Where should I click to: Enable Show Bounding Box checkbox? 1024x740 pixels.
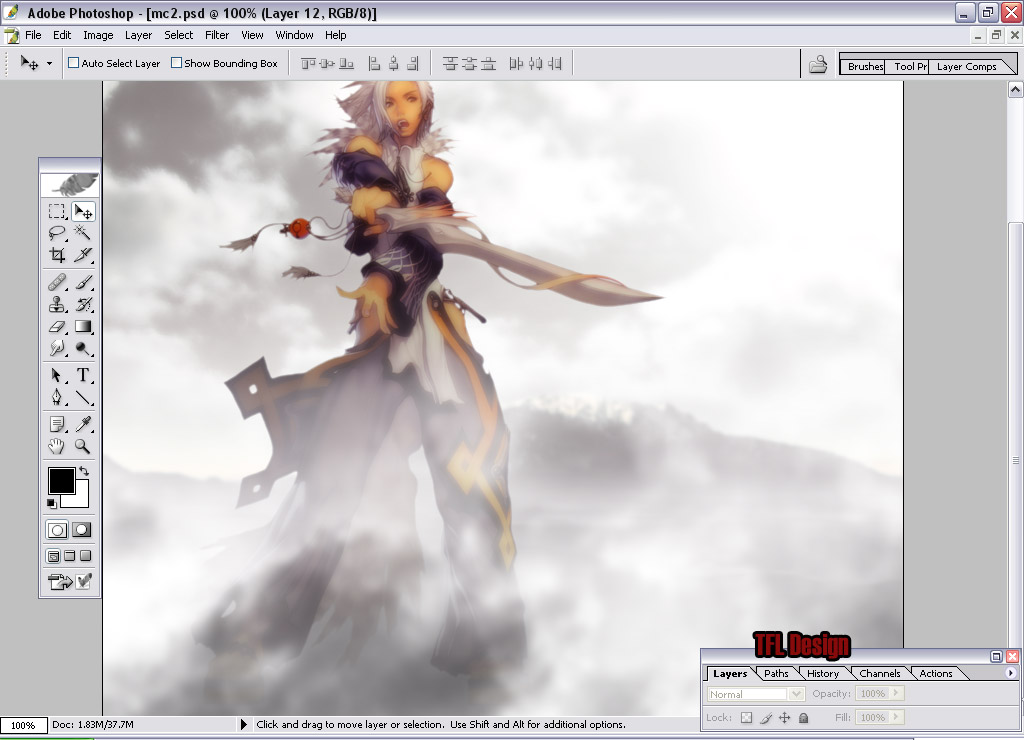click(x=176, y=63)
